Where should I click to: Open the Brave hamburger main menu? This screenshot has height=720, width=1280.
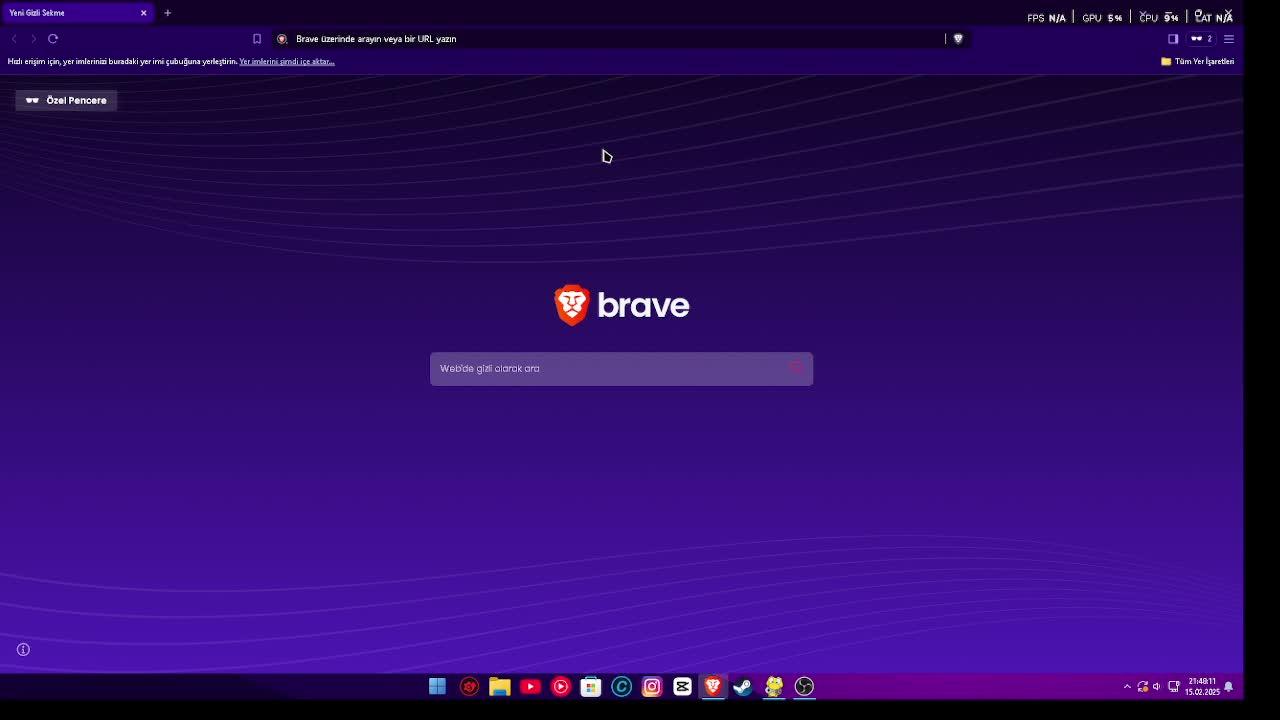coord(1229,39)
